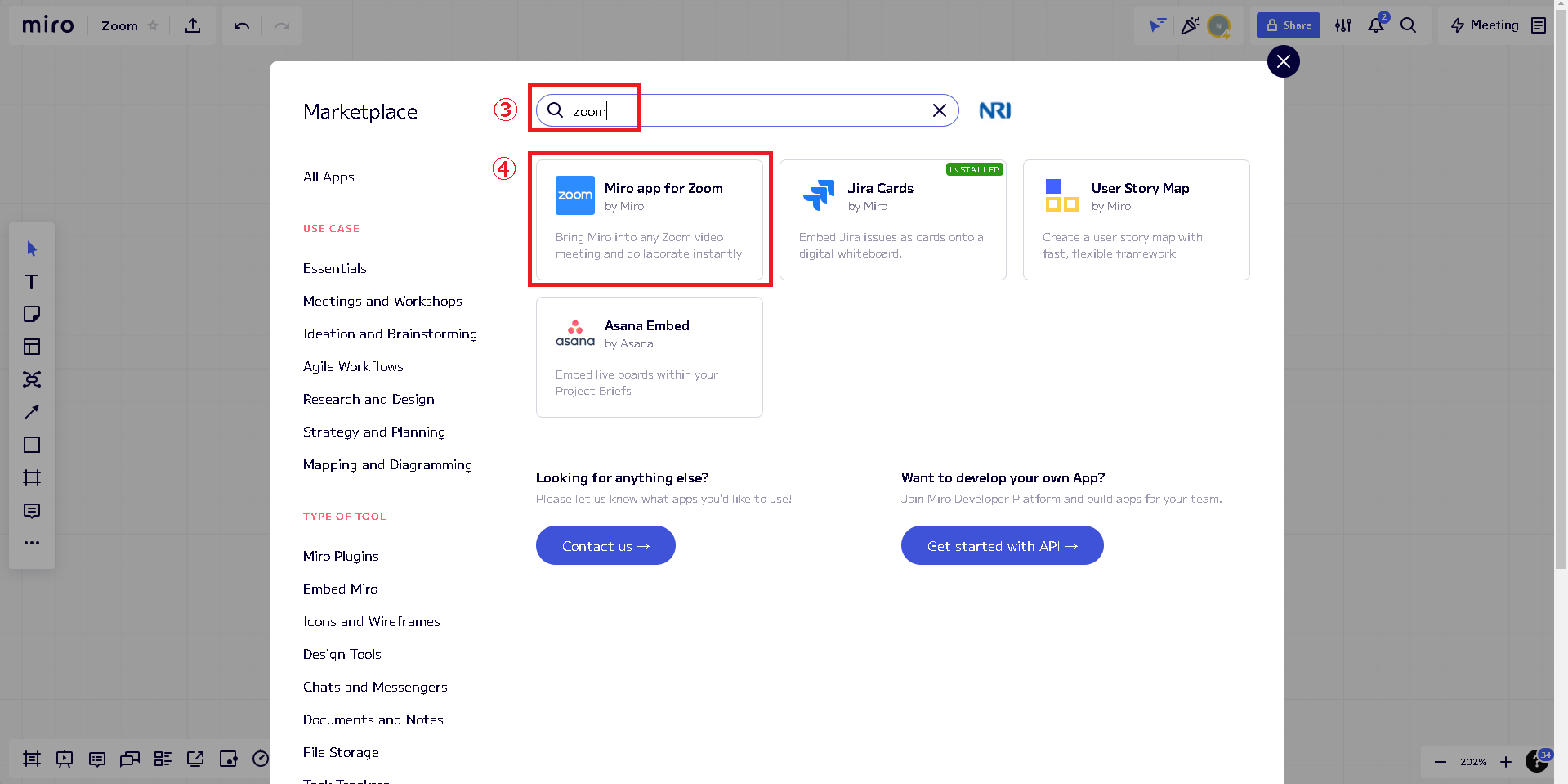Screen dimensions: 1568x784
Task: Select the Text tool in left toolbar
Action: (32, 282)
